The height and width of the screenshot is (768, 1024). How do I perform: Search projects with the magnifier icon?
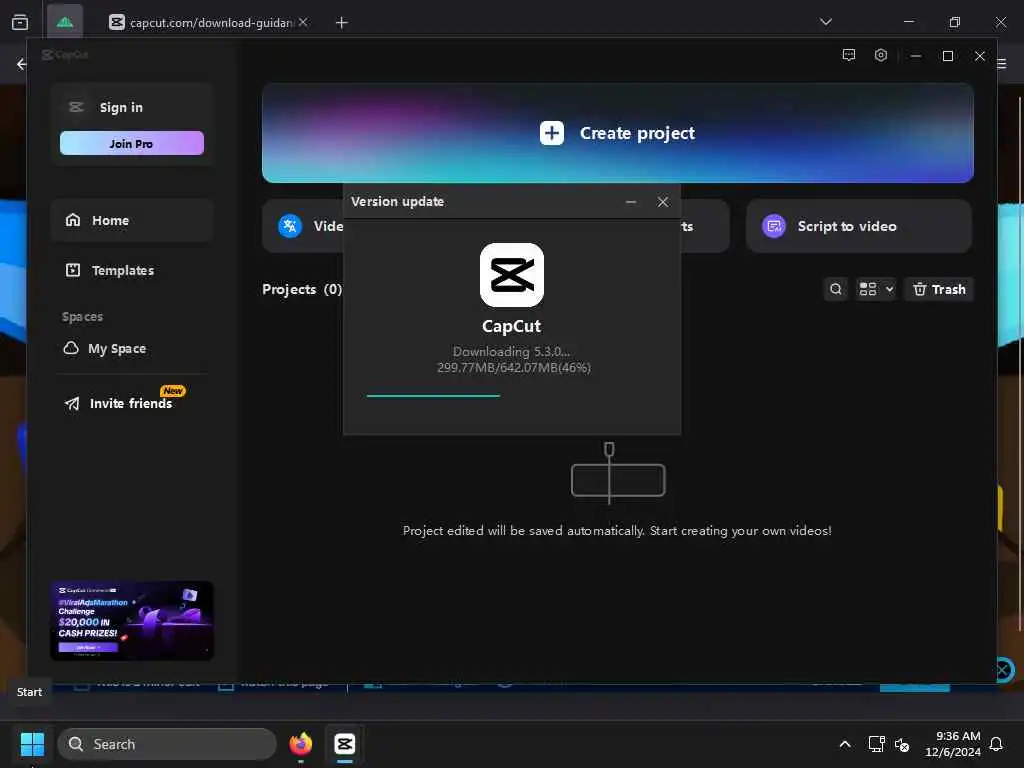click(x=835, y=289)
